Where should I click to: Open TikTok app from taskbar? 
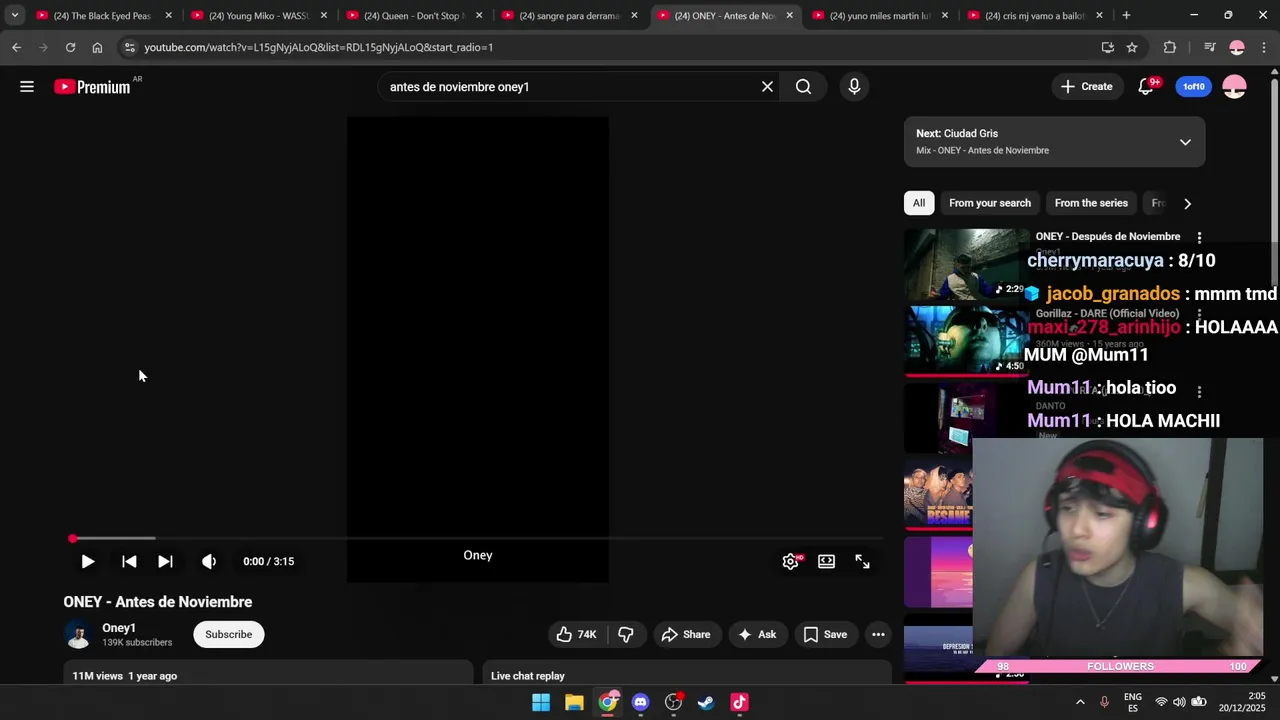[739, 702]
